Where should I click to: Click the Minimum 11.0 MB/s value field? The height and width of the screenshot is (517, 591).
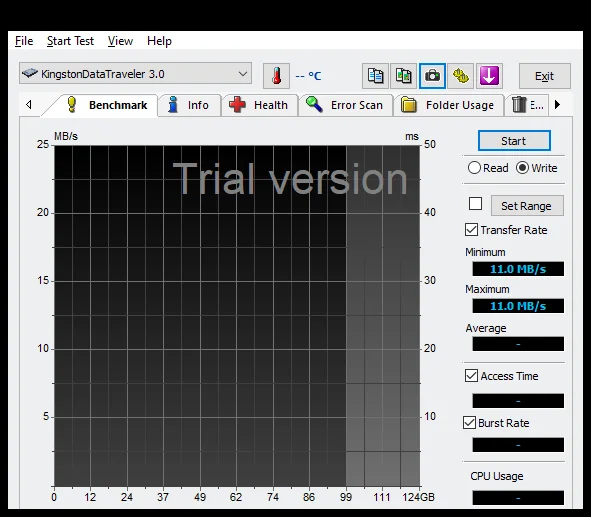[x=518, y=269]
